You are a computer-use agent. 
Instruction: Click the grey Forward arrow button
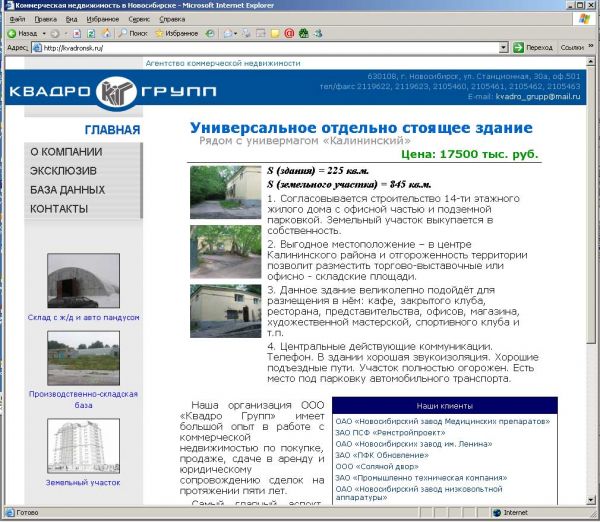[55, 34]
